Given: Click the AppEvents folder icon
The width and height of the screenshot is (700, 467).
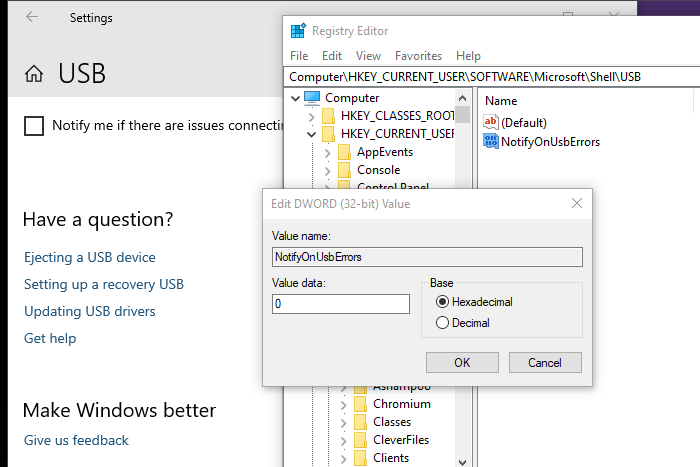Looking at the screenshot, I should 345,152.
